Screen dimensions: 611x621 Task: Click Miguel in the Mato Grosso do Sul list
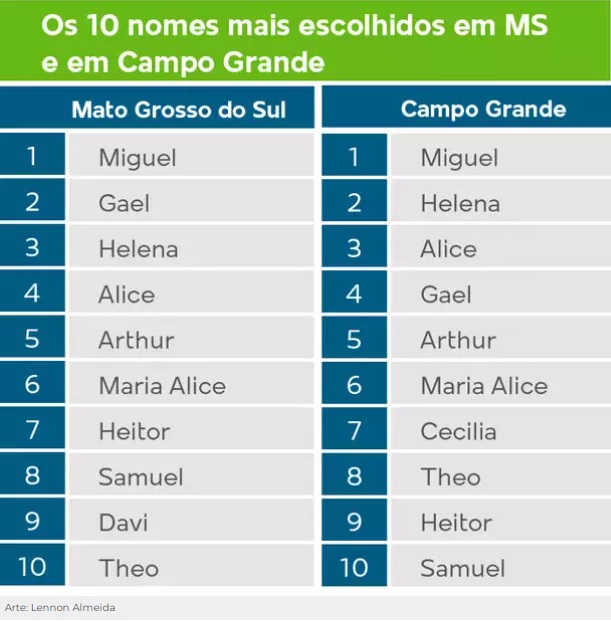click(137, 158)
